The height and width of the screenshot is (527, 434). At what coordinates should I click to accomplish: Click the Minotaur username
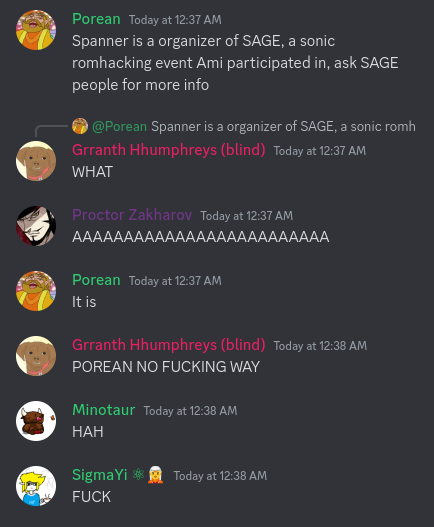tap(104, 410)
